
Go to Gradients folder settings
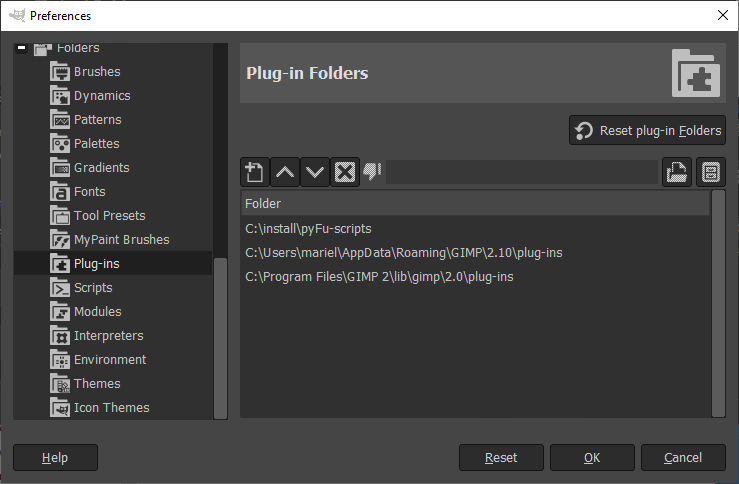click(102, 168)
